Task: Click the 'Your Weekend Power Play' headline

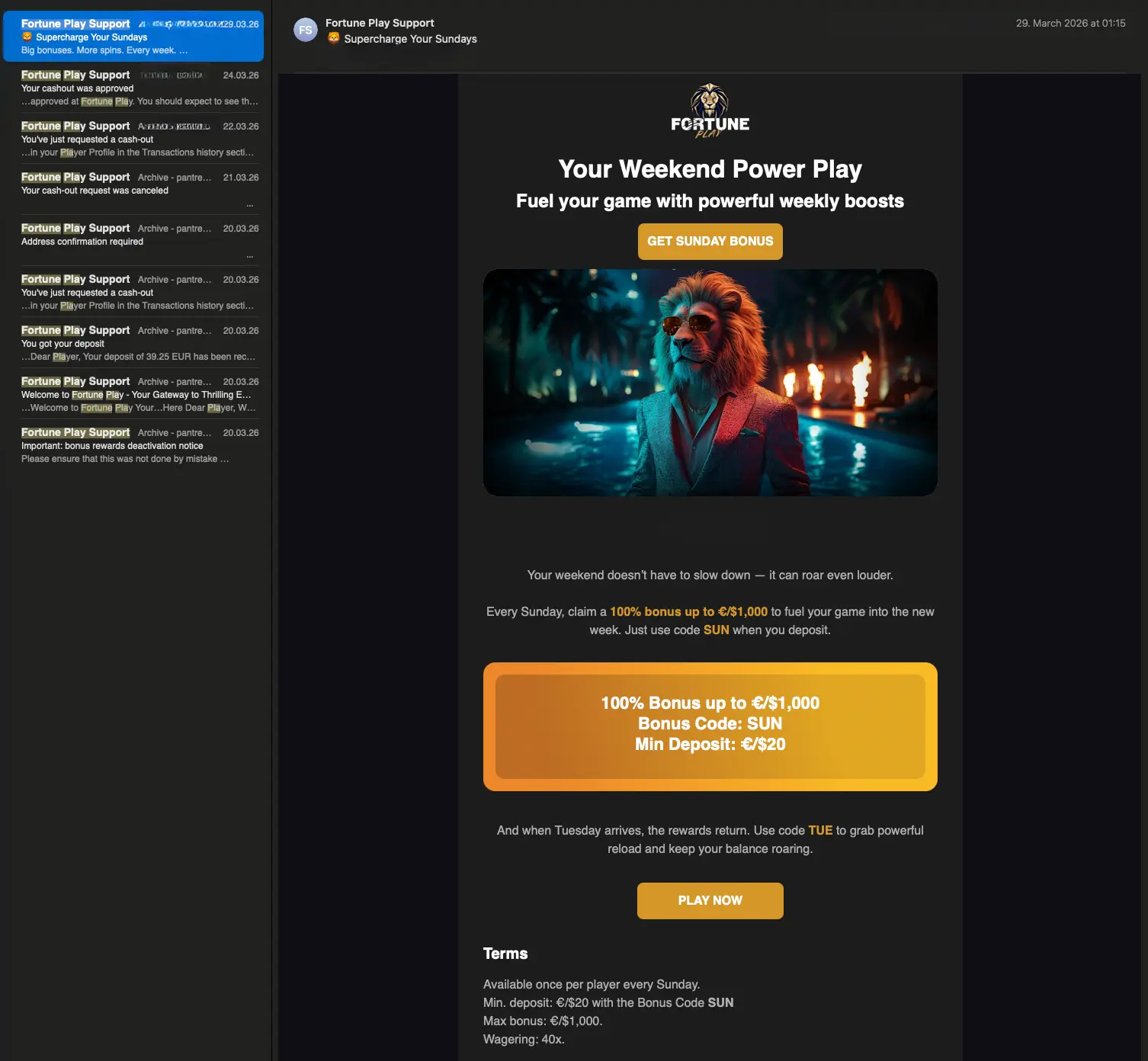Action: click(710, 169)
